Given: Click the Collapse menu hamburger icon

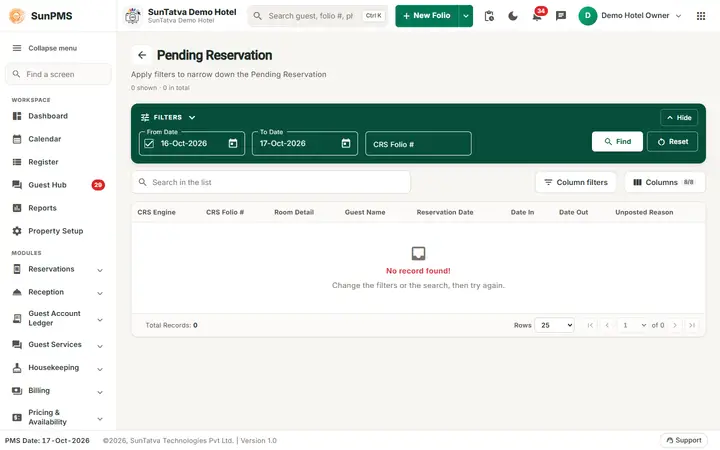Looking at the screenshot, I should coord(17,48).
